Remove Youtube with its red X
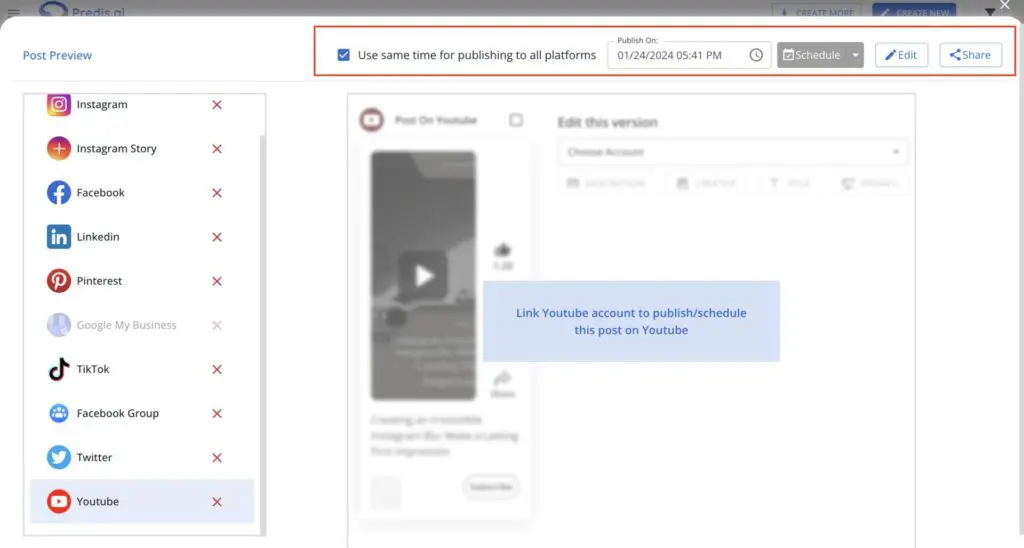The height and width of the screenshot is (548, 1024). 217,502
